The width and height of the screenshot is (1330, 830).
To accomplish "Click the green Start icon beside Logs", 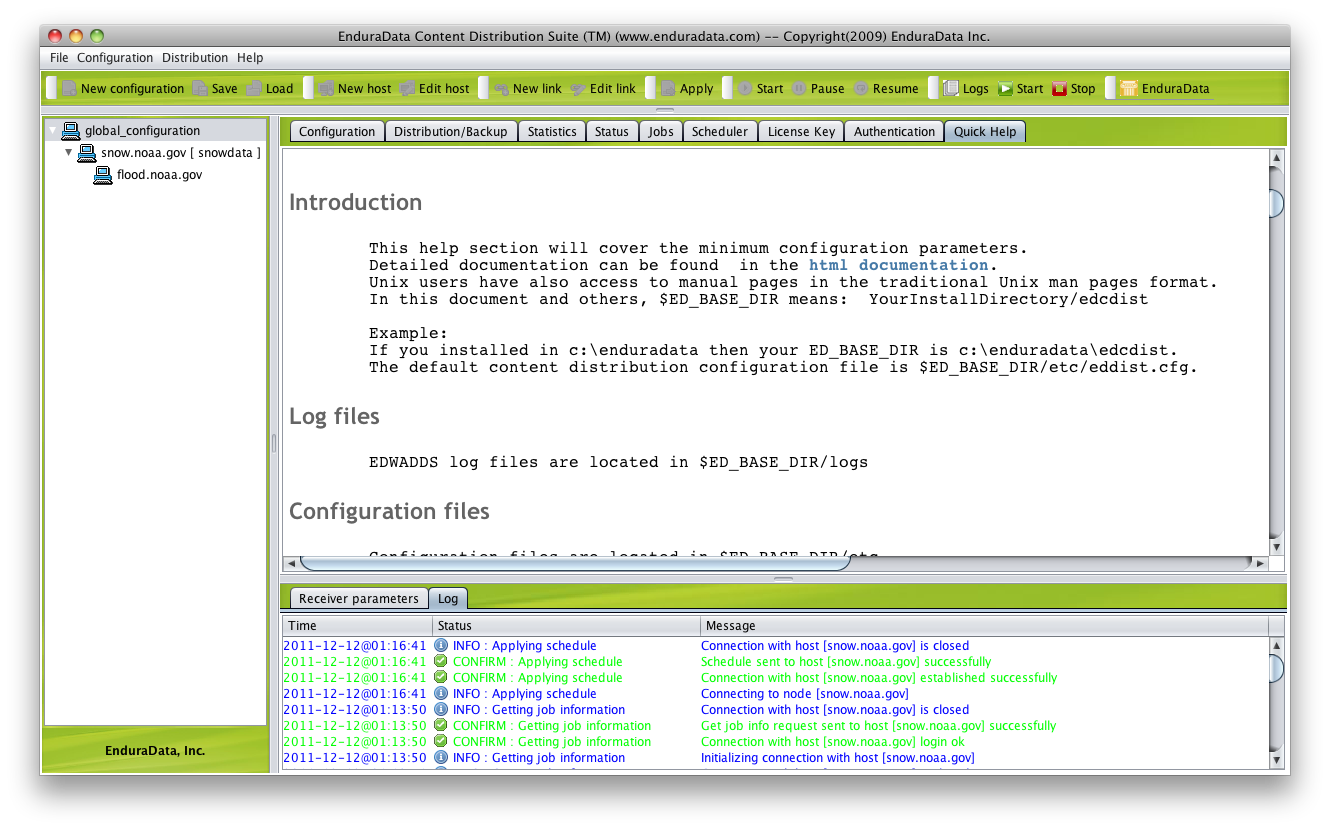I will tap(1006, 88).
